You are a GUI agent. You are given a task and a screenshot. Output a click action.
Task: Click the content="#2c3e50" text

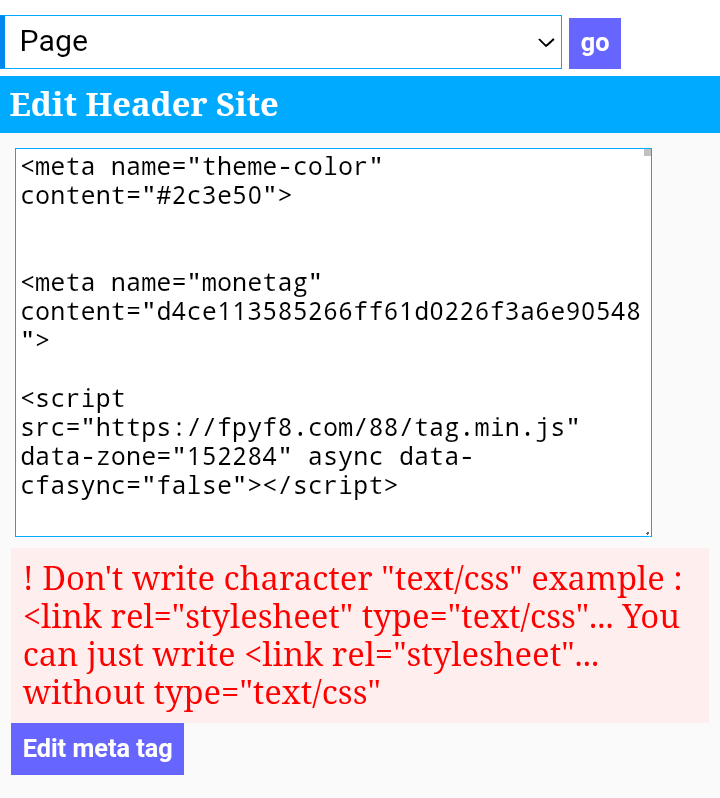[x=156, y=196]
